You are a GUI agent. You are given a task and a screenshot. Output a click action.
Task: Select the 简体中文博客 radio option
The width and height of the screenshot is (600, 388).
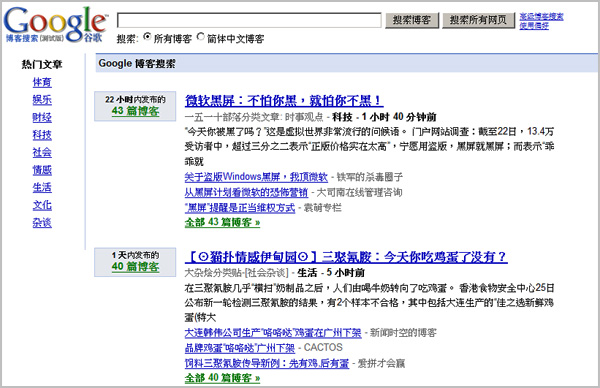[201, 37]
